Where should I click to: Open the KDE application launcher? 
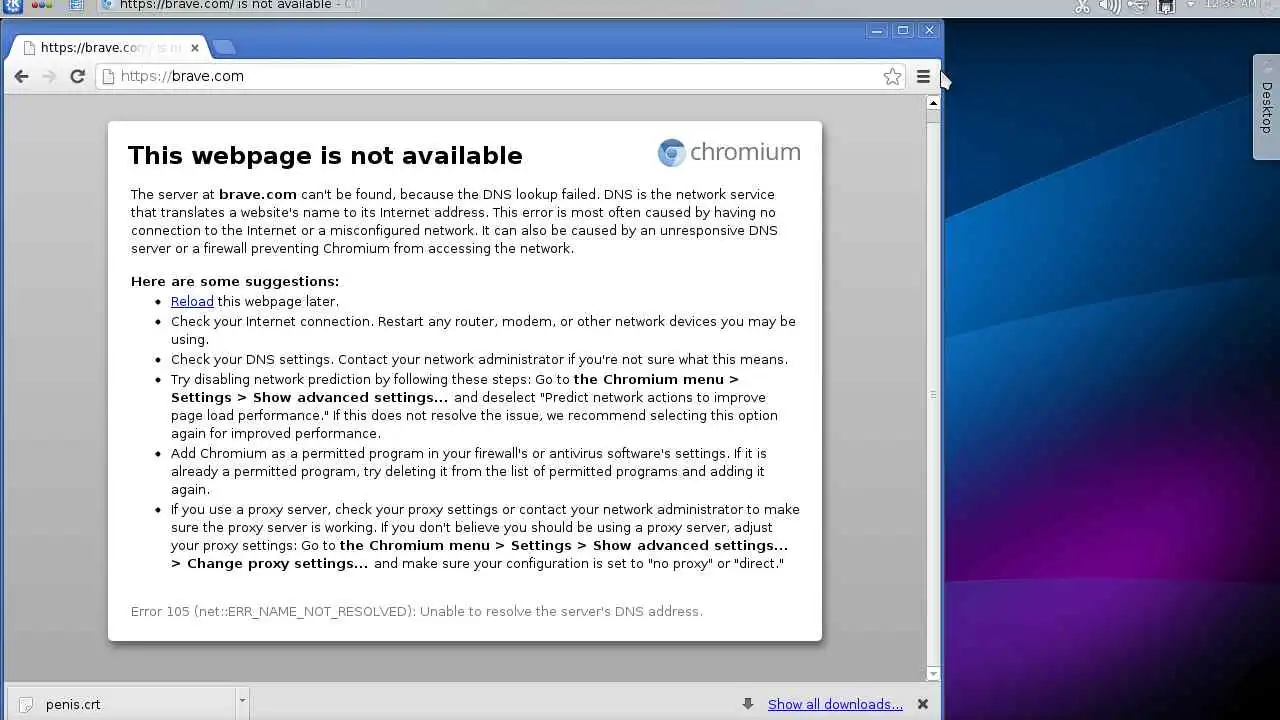pyautogui.click(x=12, y=5)
